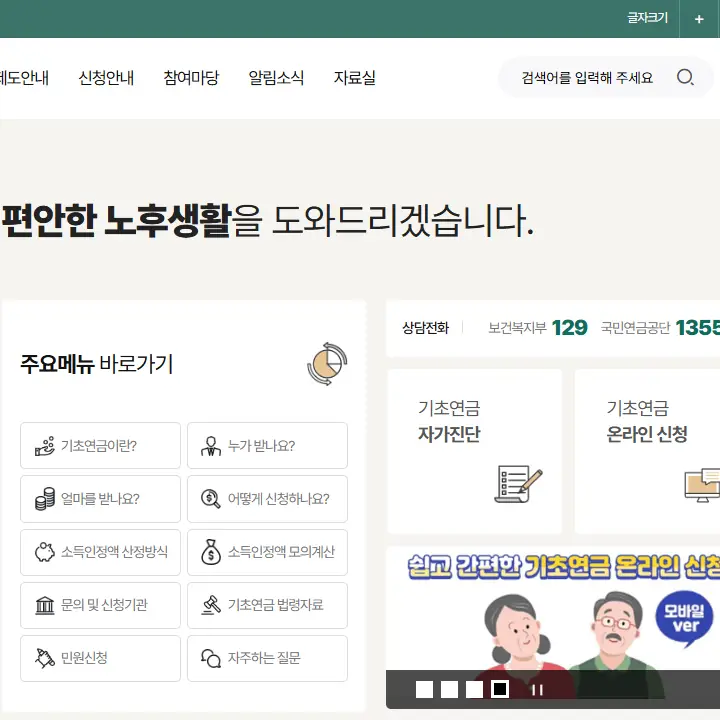Image resolution: width=720 pixels, height=720 pixels.
Task: Open the 제도안내 menu
Action: pos(24,78)
